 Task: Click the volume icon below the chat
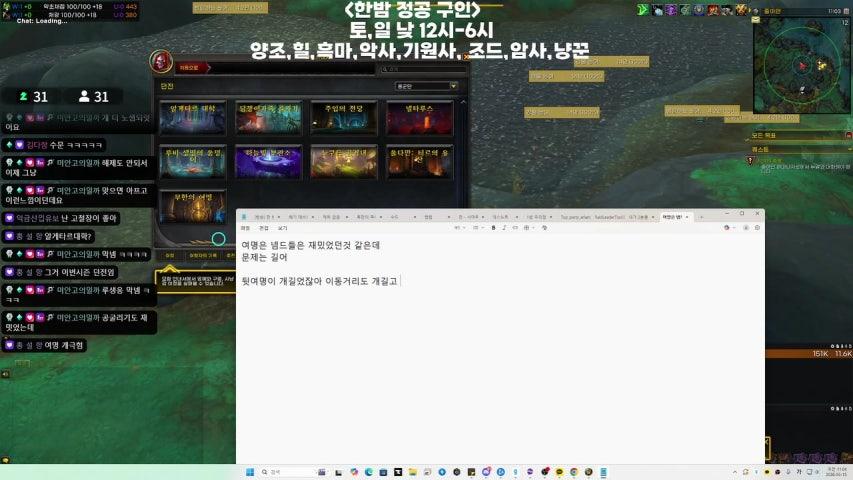click(5, 374)
